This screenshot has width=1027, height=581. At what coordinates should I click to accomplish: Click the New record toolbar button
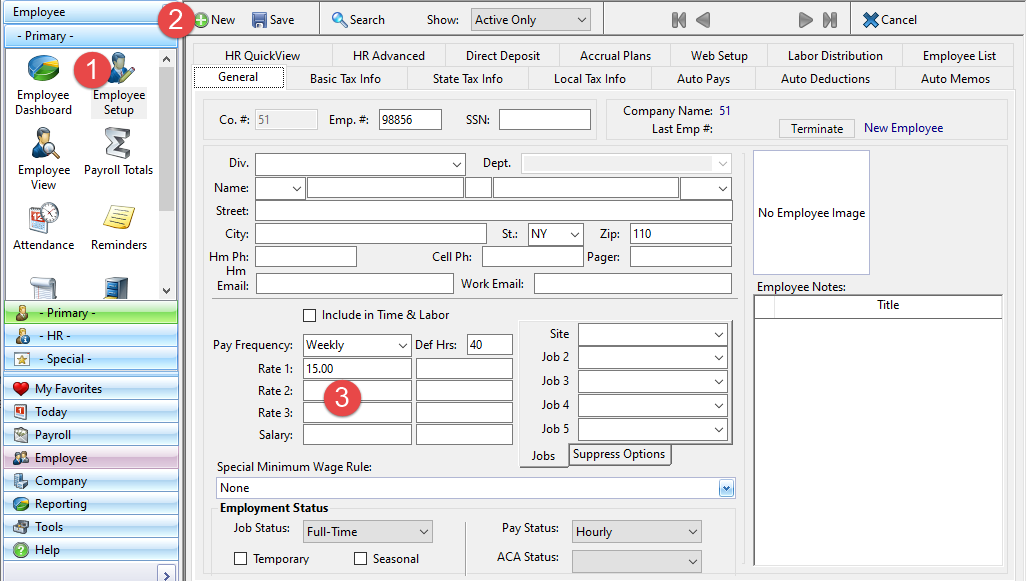[215, 20]
